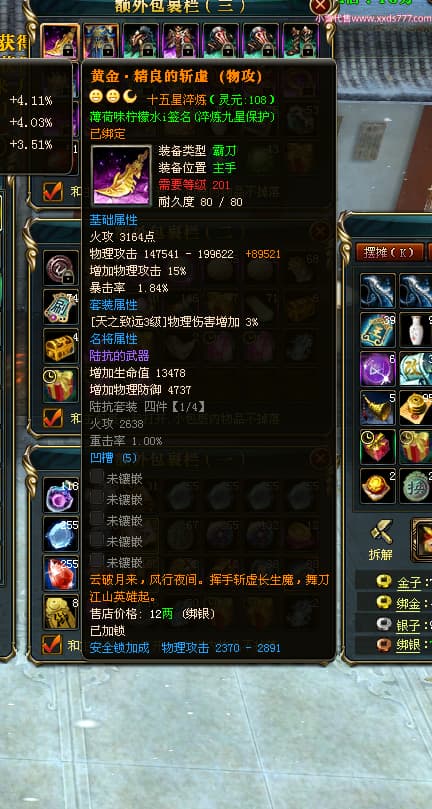Viewport: 432px width, 809px height.
Task: Click the 拆解 hammer dismantle tool
Action: coord(381,540)
